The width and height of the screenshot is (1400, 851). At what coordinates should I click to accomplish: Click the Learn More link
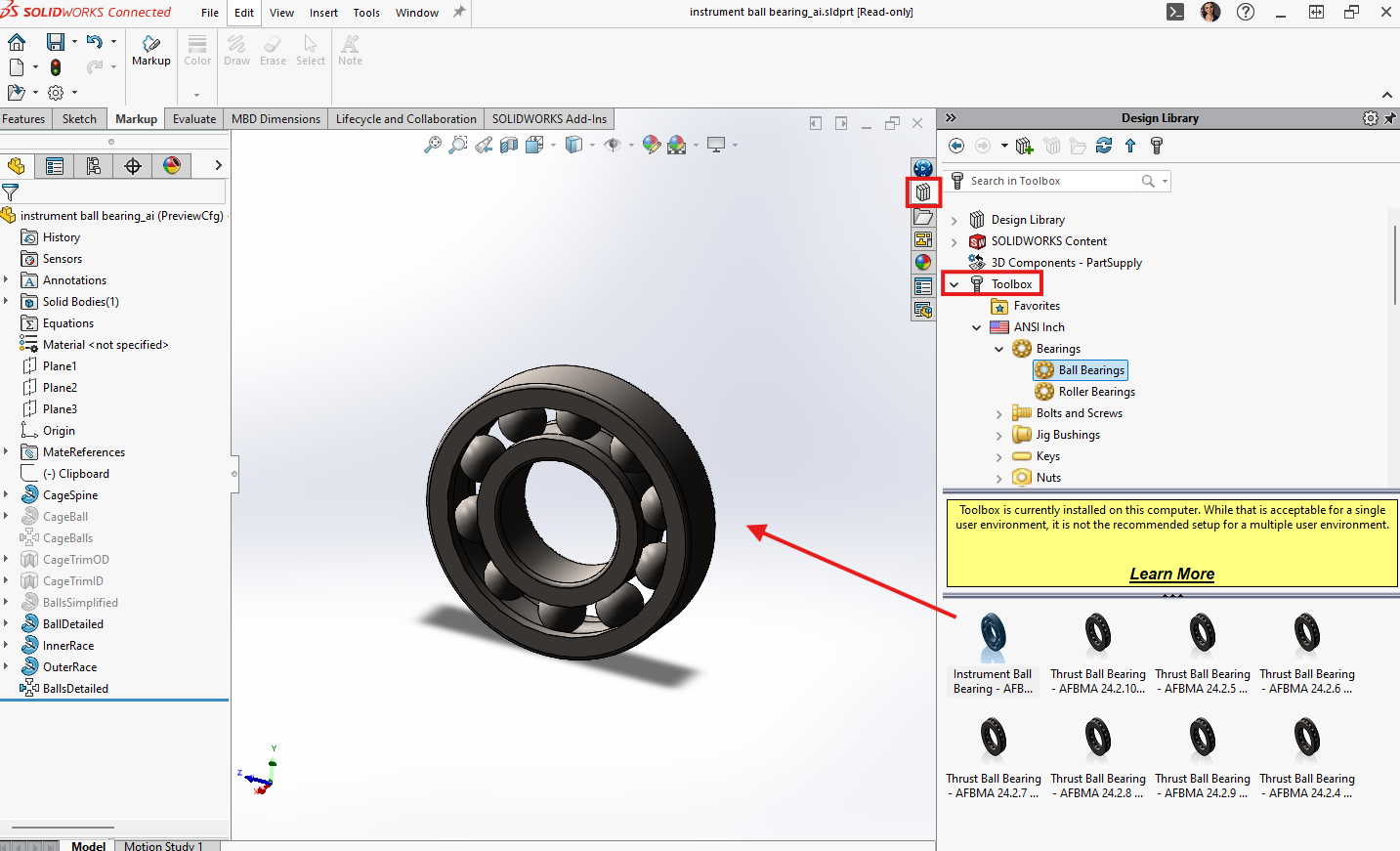click(1171, 574)
